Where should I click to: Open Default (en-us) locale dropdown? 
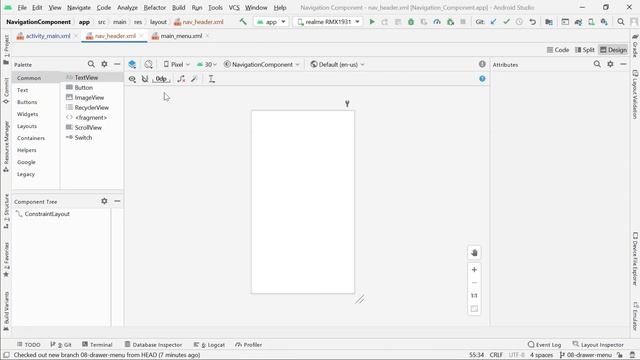pos(337,64)
